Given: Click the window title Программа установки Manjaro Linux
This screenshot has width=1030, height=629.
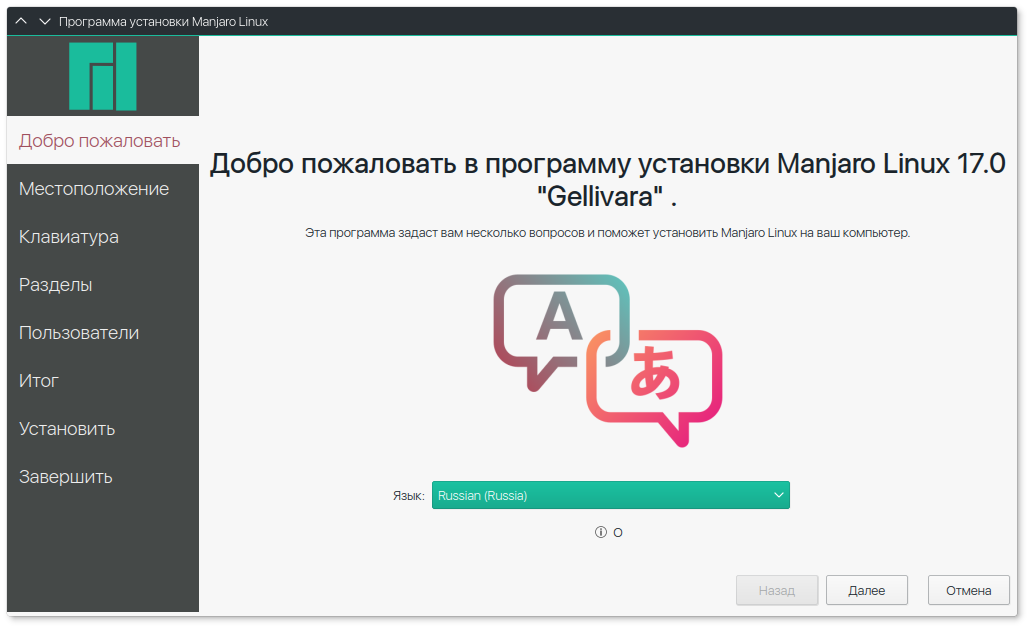Looking at the screenshot, I should (x=164, y=21).
